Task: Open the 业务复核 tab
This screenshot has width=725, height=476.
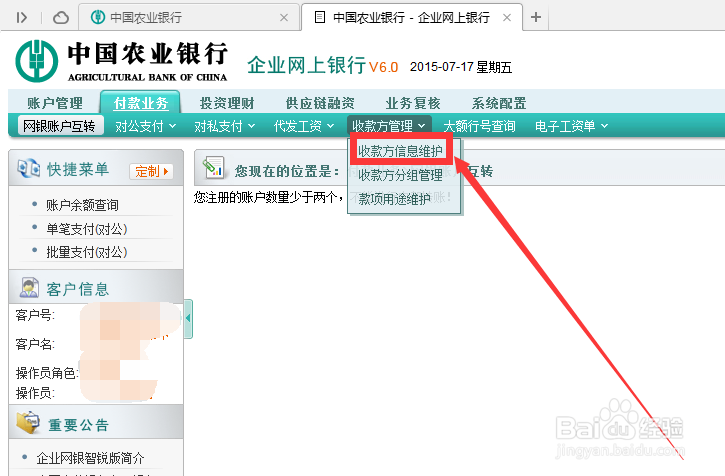Action: [413, 103]
